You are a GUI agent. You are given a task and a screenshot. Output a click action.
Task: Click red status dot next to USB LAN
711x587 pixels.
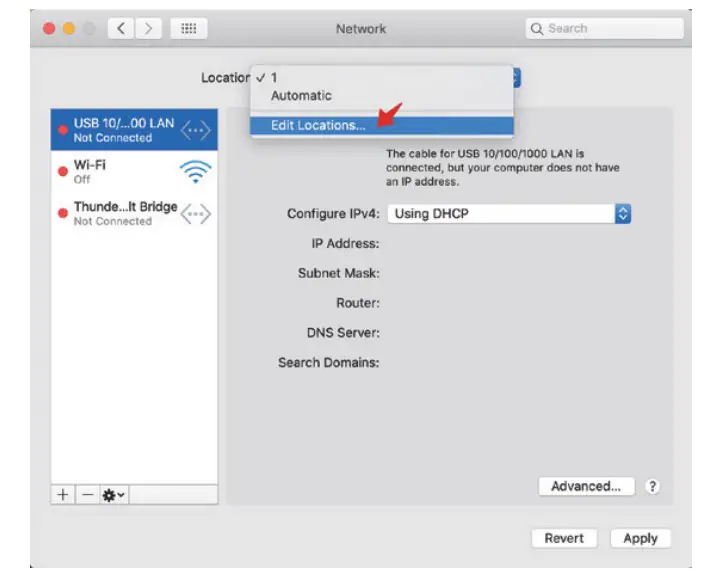pyautogui.click(x=63, y=130)
